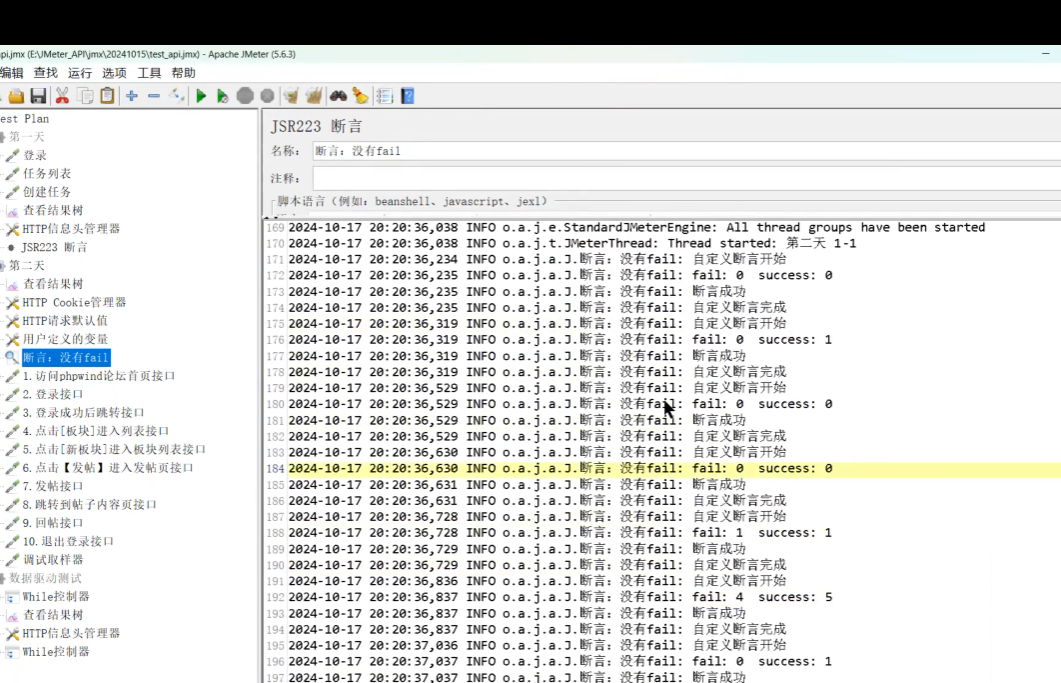Select 1. 访问phpwind论坛首页接口 request

coord(99,376)
